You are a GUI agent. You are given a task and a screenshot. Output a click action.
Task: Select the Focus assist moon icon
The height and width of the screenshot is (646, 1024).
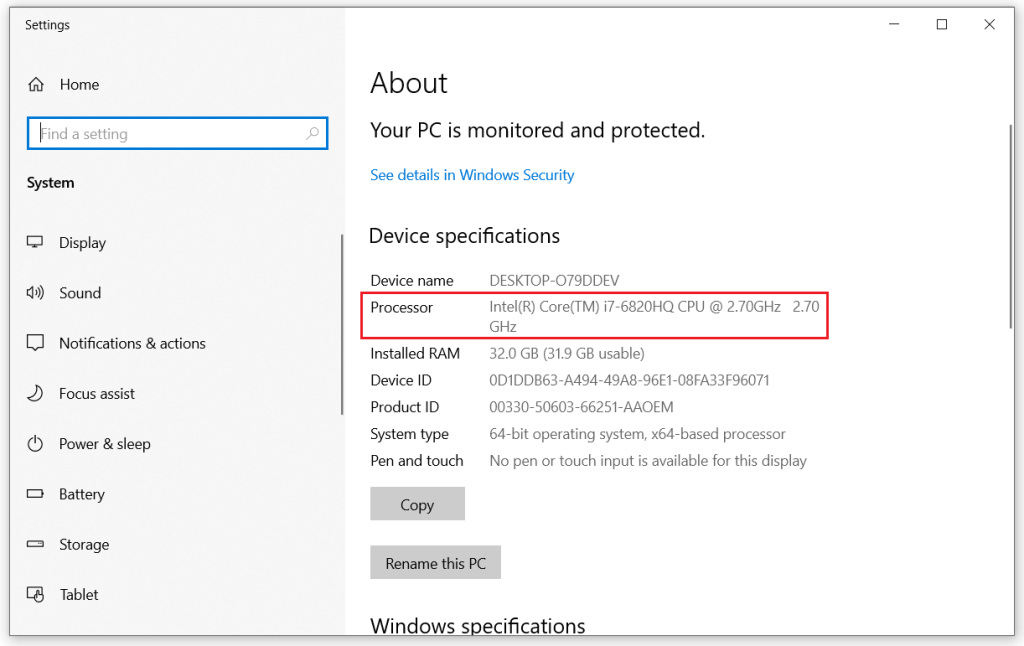coord(35,393)
